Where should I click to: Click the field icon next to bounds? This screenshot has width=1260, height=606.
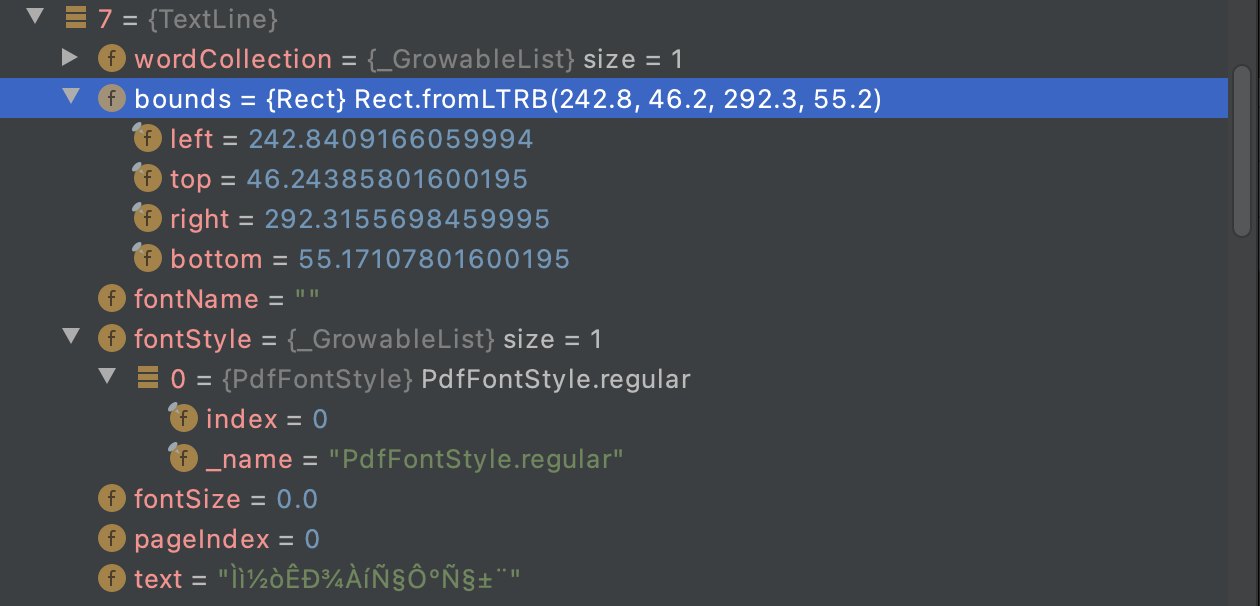pyautogui.click(x=111, y=98)
